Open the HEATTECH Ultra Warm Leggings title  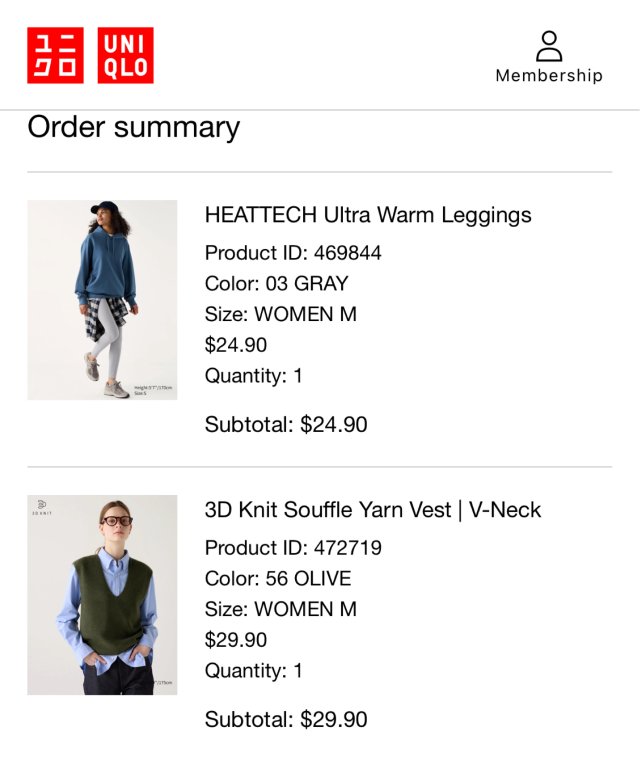[x=367, y=215]
